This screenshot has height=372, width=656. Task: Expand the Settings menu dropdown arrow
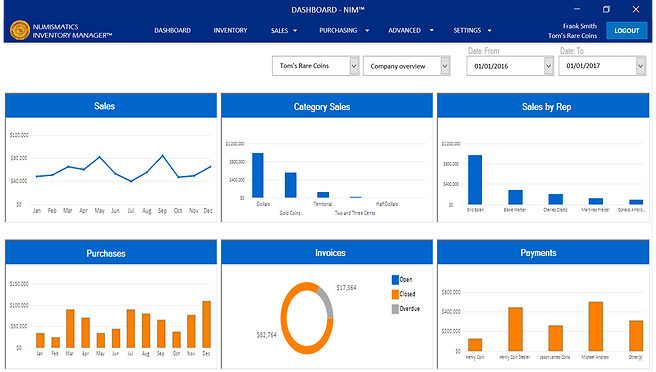click(489, 31)
